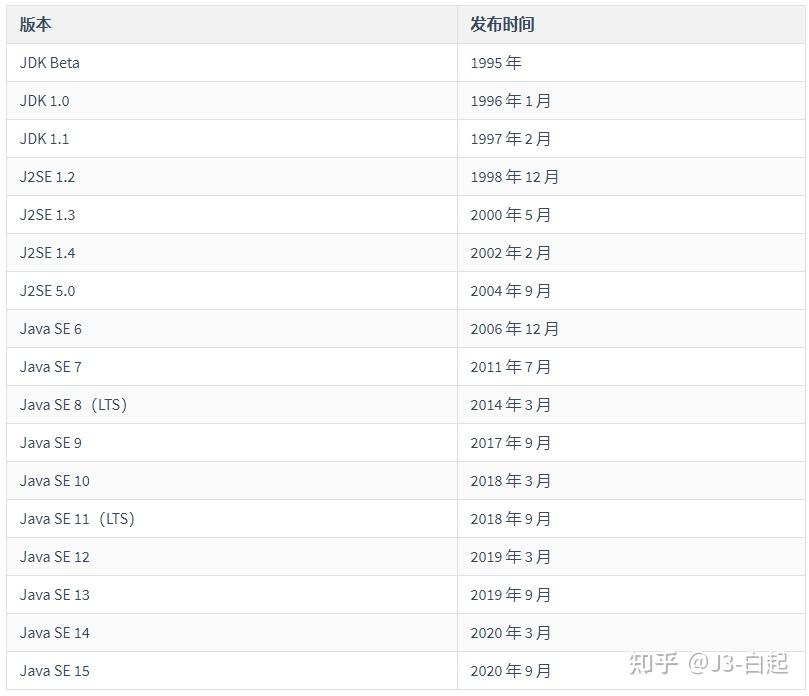Select the 1997年2月 release date cell

[x=511, y=139]
